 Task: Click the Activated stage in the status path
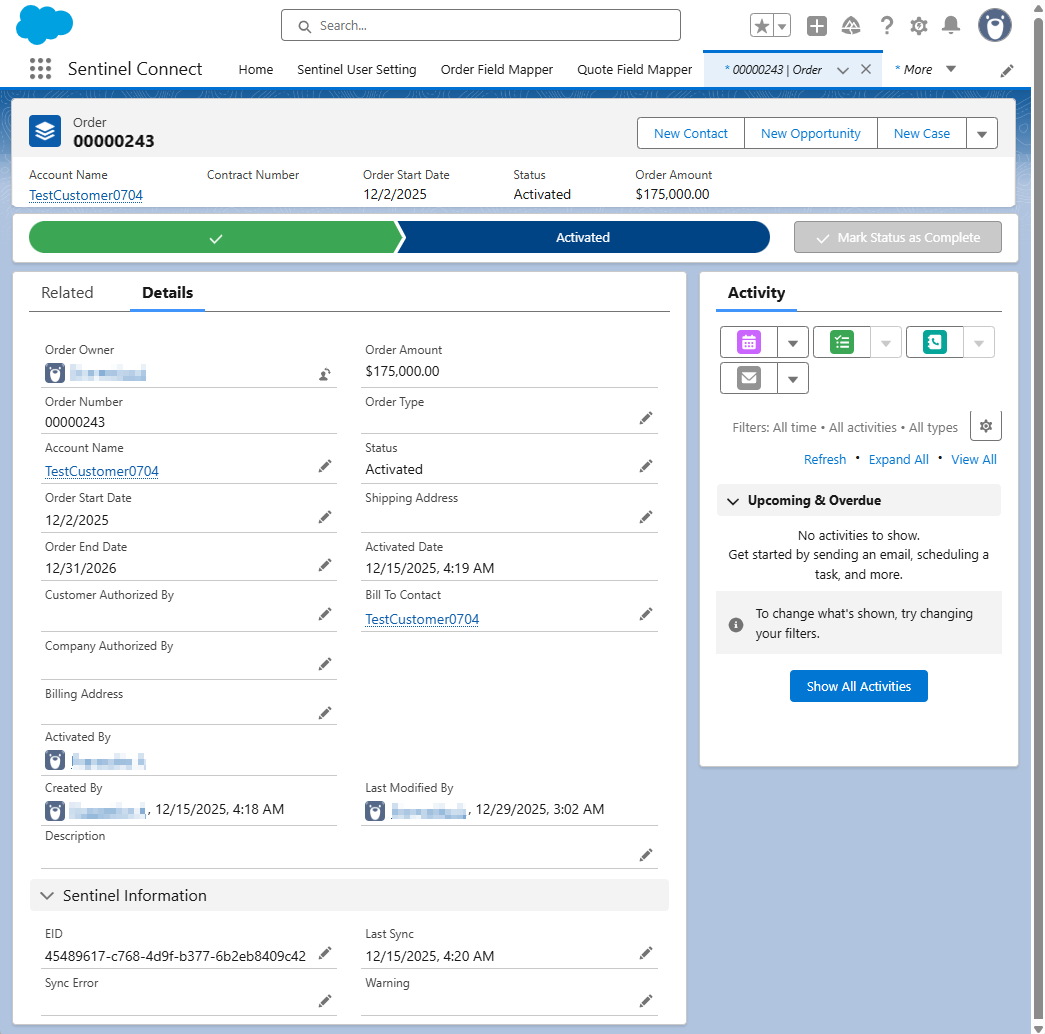(x=583, y=238)
